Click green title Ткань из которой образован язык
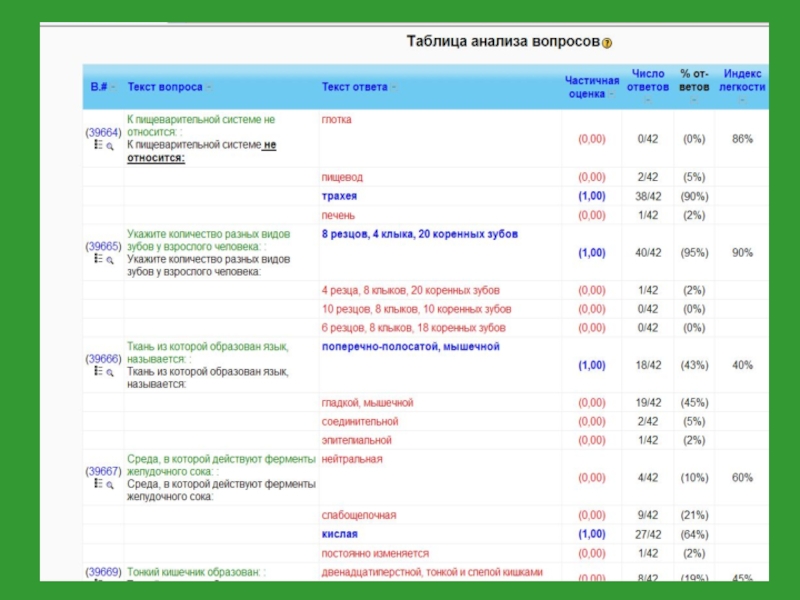 [208, 353]
